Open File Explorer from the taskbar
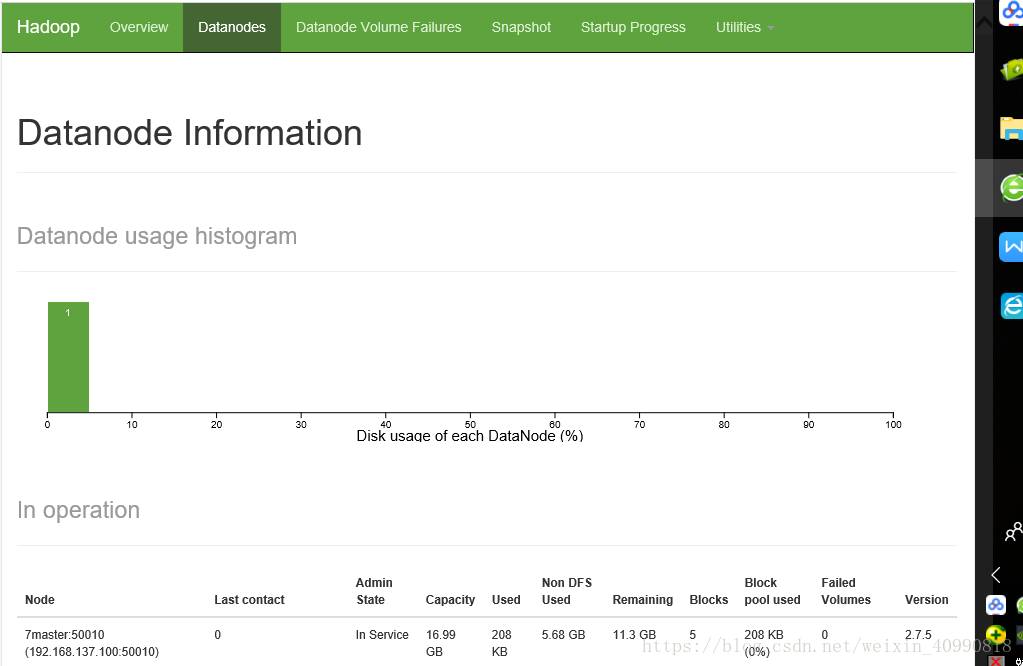 click(x=1013, y=129)
